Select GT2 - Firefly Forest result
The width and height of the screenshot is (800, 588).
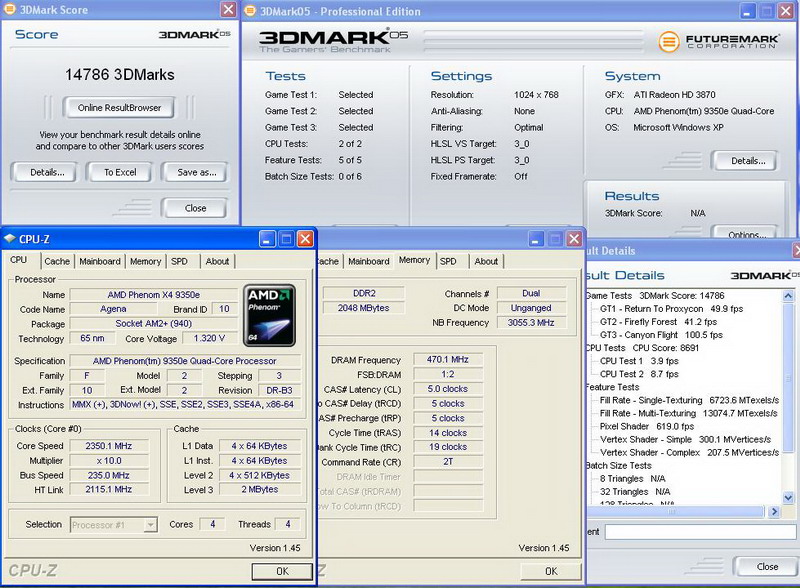659,322
